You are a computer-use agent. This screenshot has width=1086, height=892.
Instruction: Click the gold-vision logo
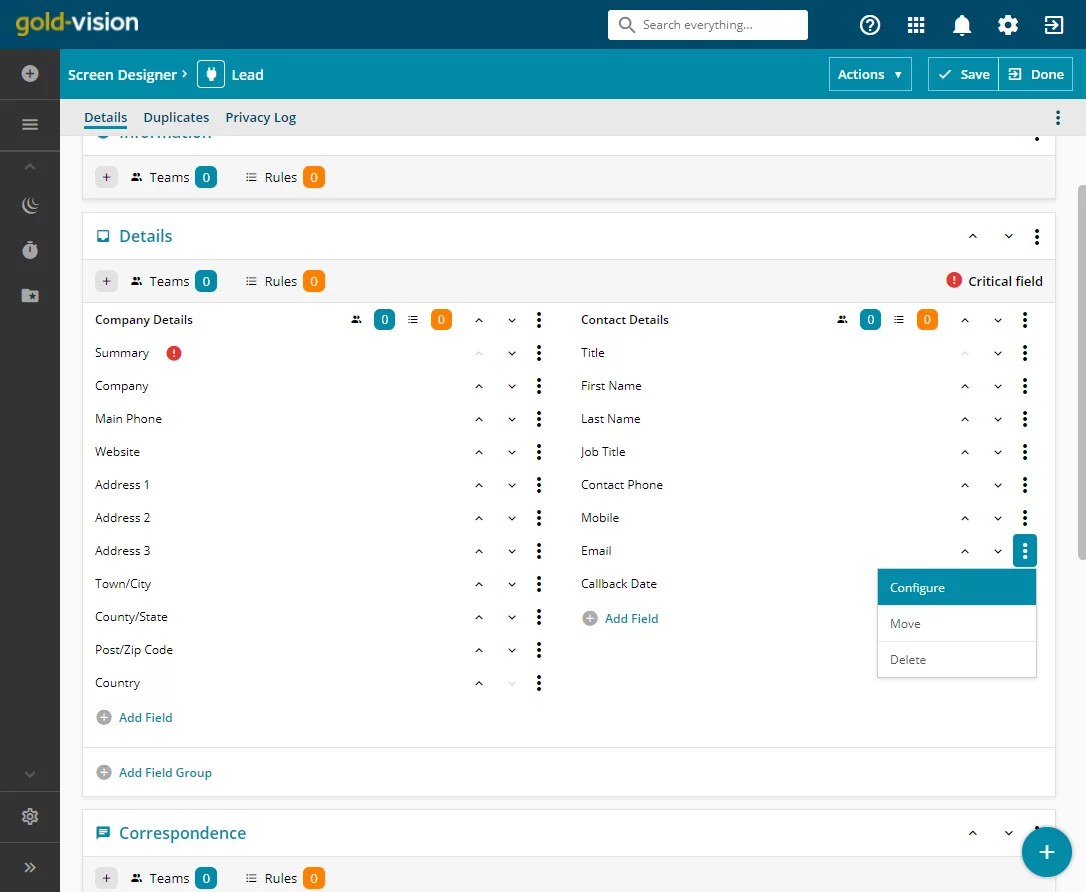click(77, 23)
